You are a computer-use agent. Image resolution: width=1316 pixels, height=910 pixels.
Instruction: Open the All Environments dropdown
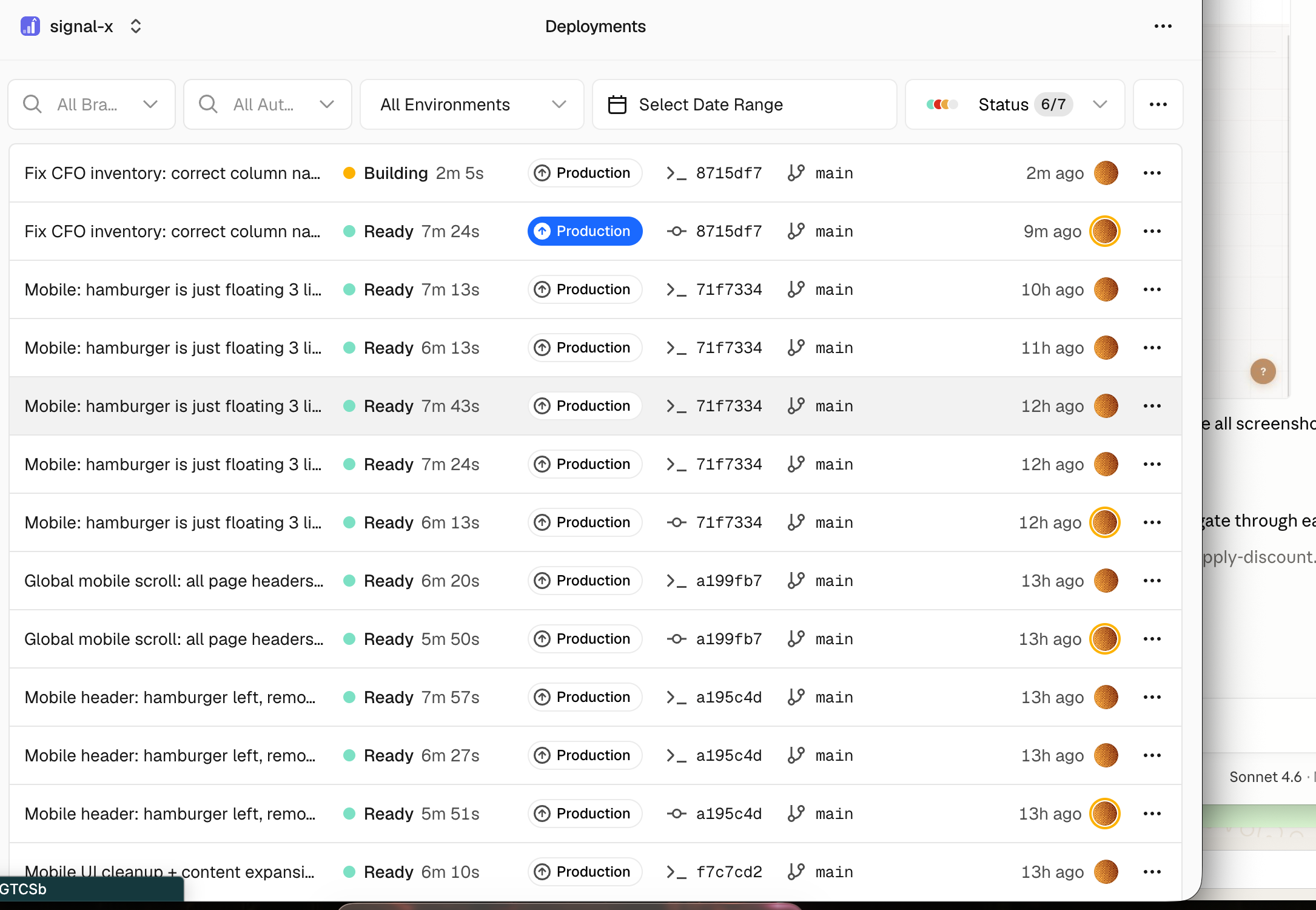472,104
